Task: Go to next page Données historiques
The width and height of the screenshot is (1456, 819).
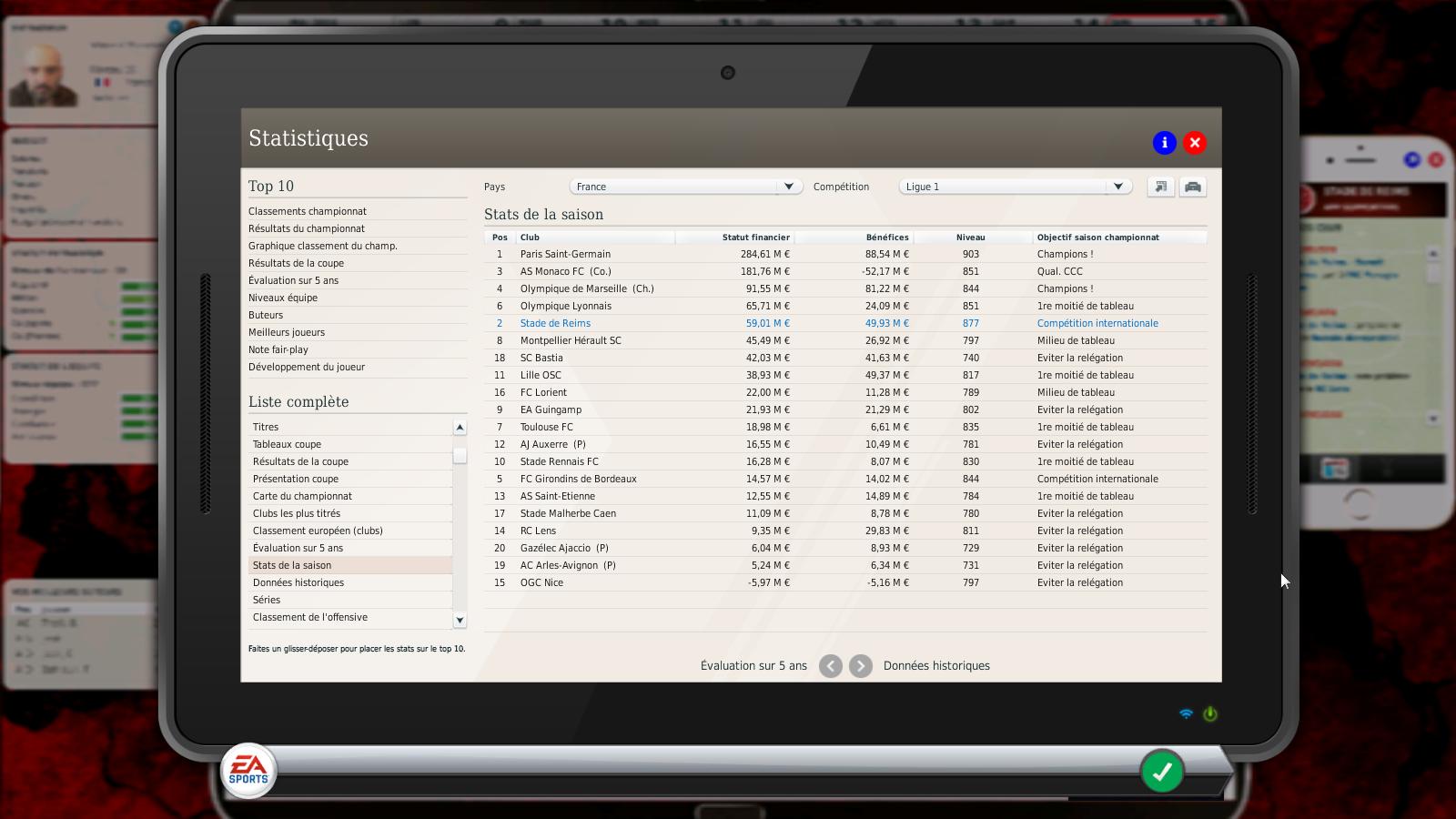Action: click(x=861, y=666)
